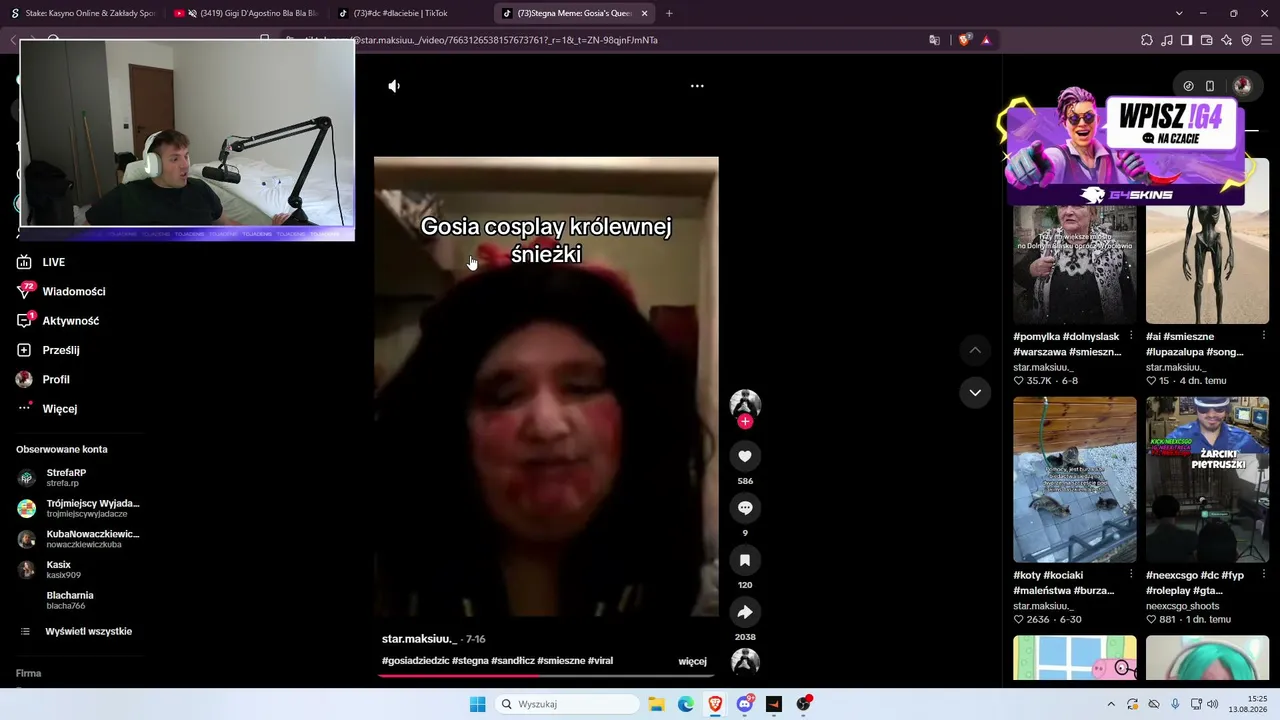The width and height of the screenshot is (1280, 720).
Task: Open the Windows Start menu
Action: click(x=478, y=704)
